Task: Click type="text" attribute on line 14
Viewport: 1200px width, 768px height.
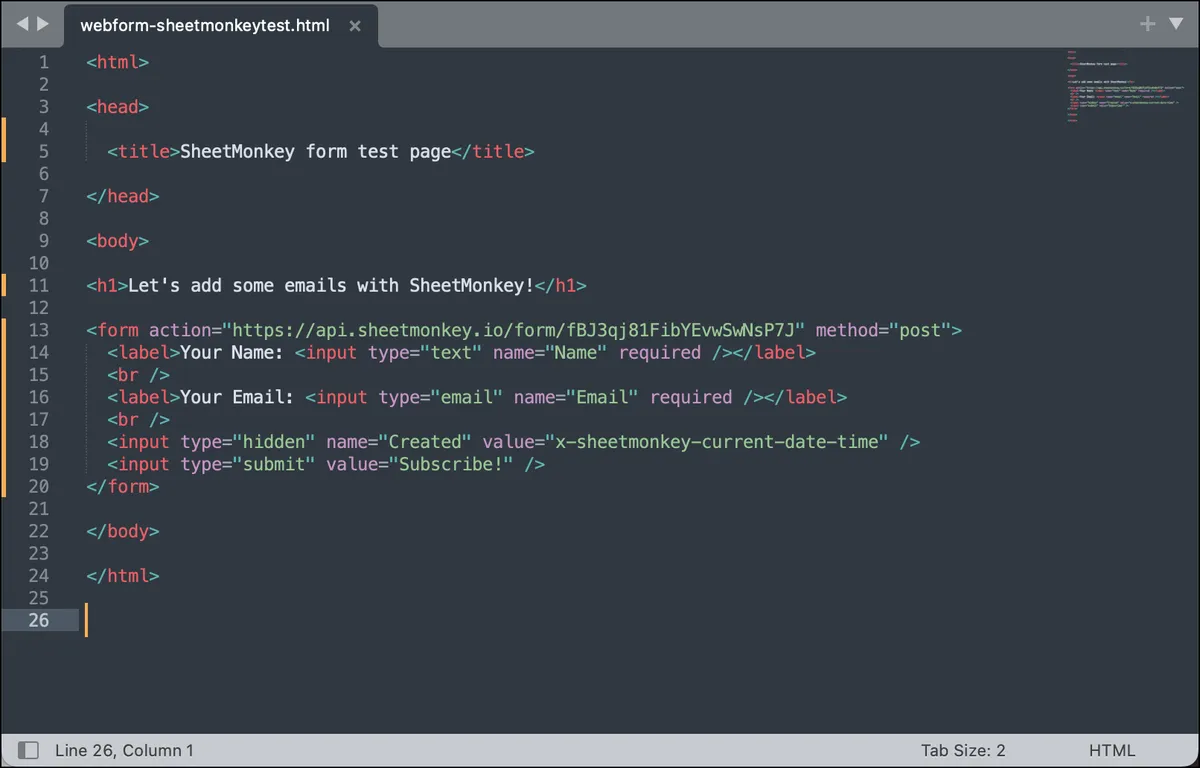Action: coord(425,353)
